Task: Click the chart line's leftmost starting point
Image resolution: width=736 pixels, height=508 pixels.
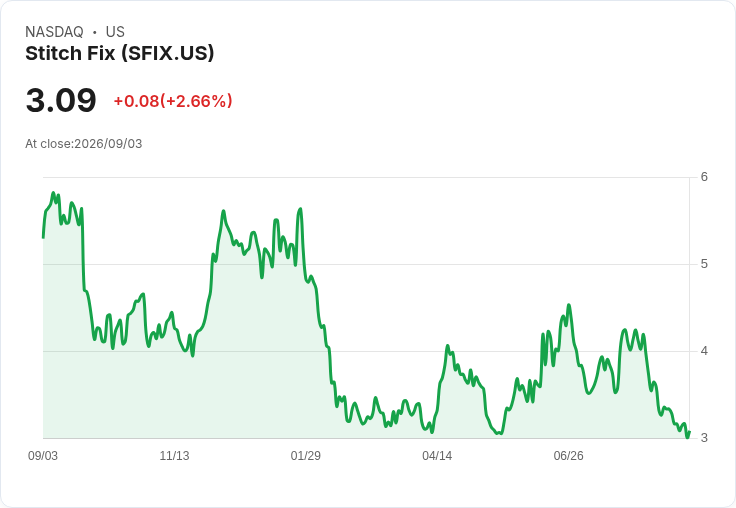Action: 43,238
